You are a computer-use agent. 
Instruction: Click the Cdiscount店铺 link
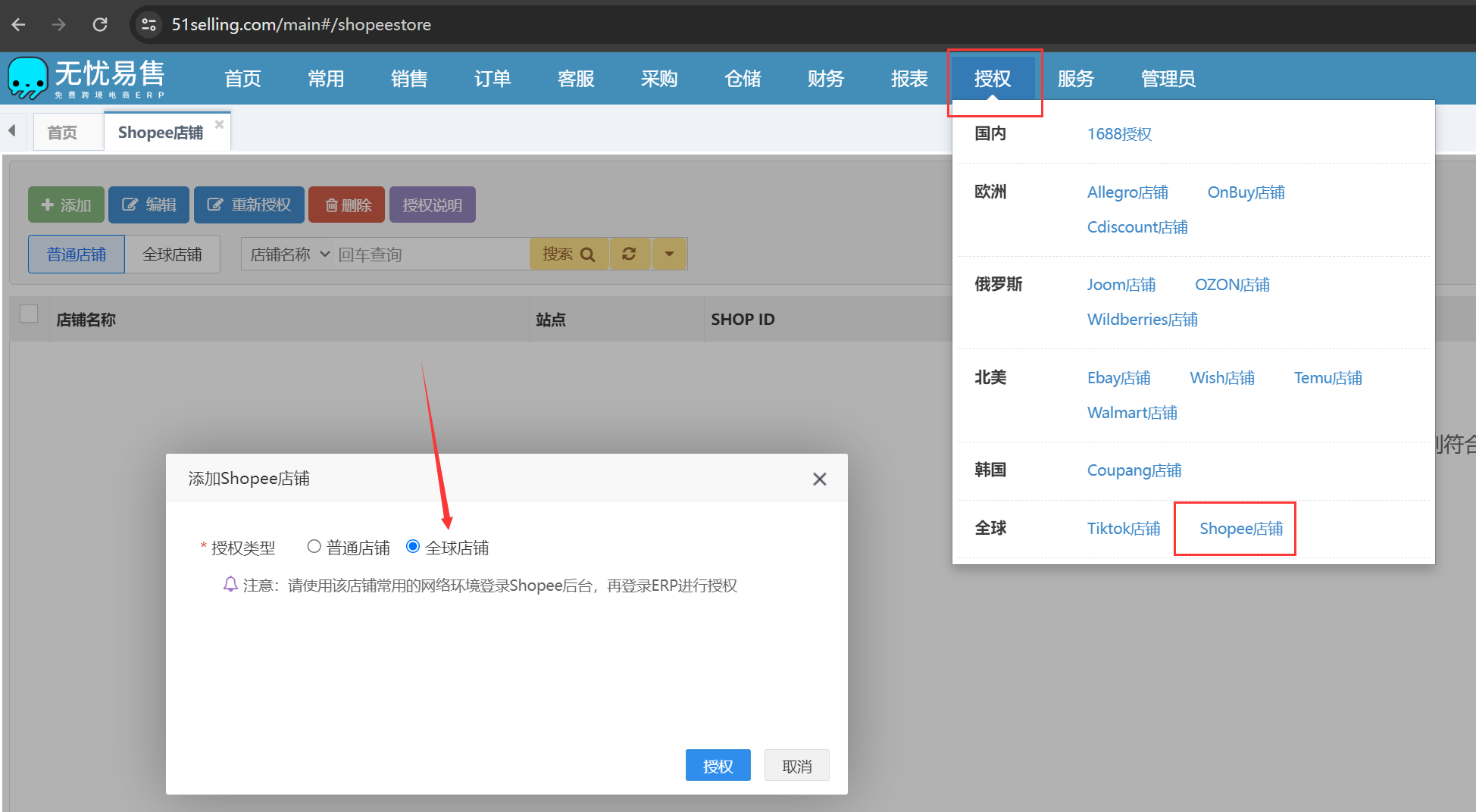click(1137, 227)
